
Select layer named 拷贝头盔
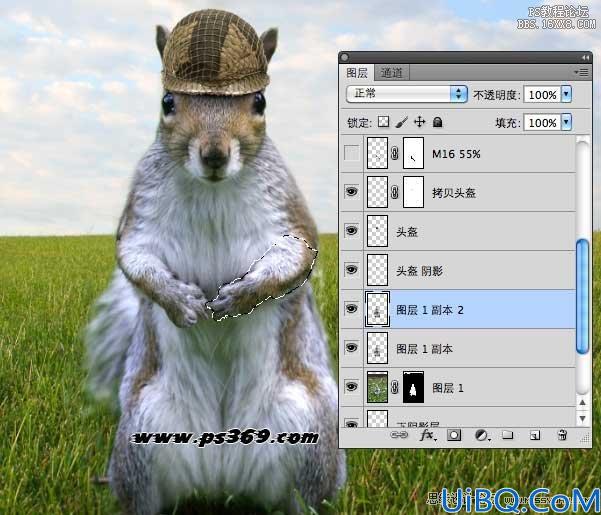point(453,193)
